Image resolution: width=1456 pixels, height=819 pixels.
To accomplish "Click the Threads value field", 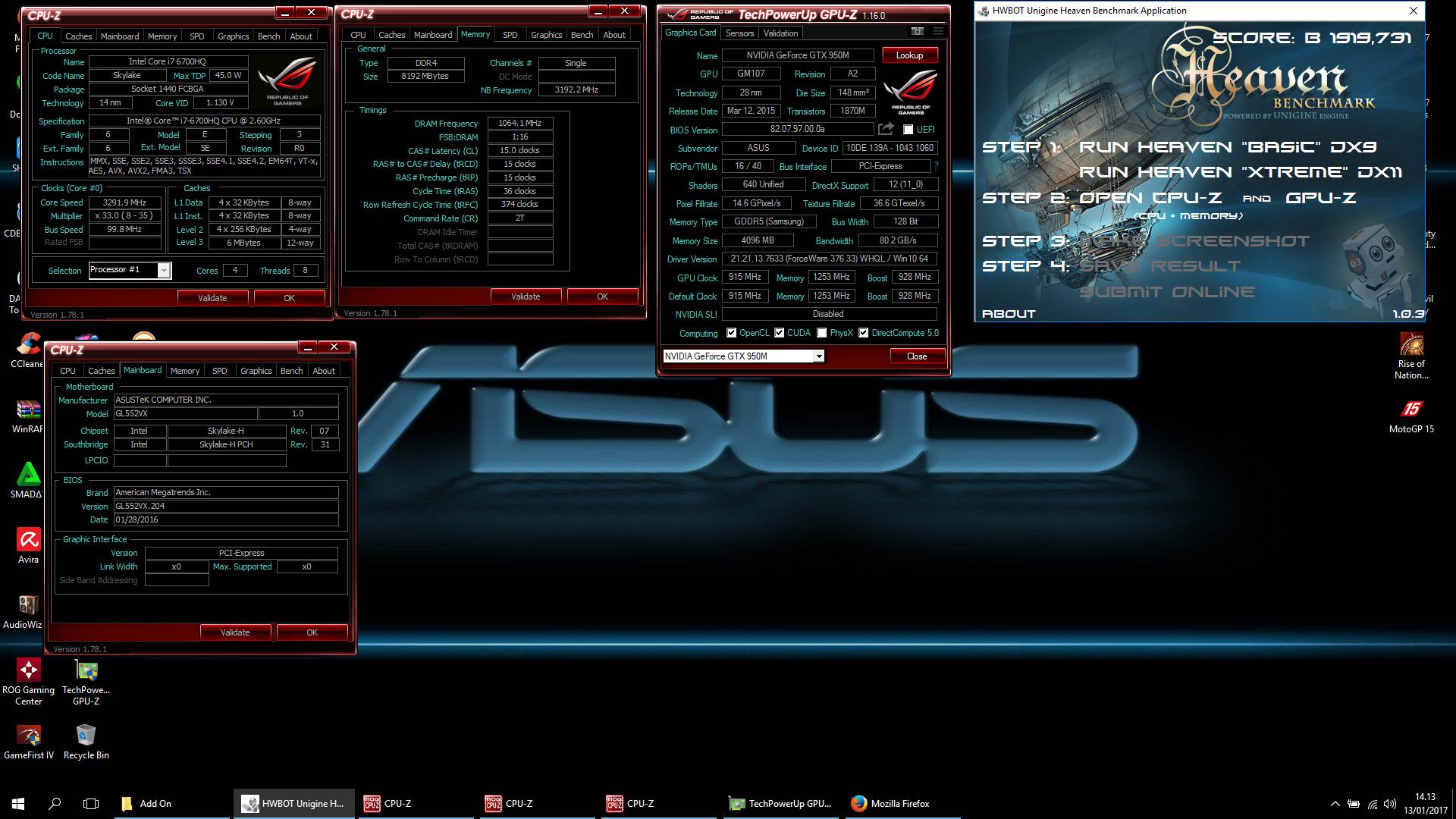I will 305,271.
